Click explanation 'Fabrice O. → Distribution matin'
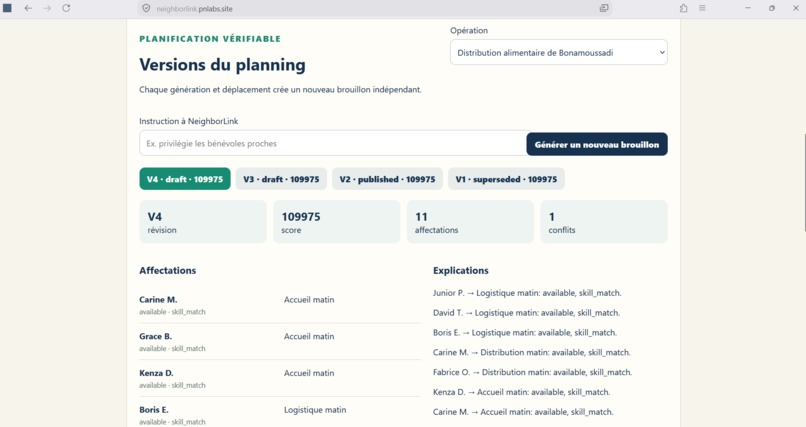Viewport: 806px width, 427px height. point(533,373)
